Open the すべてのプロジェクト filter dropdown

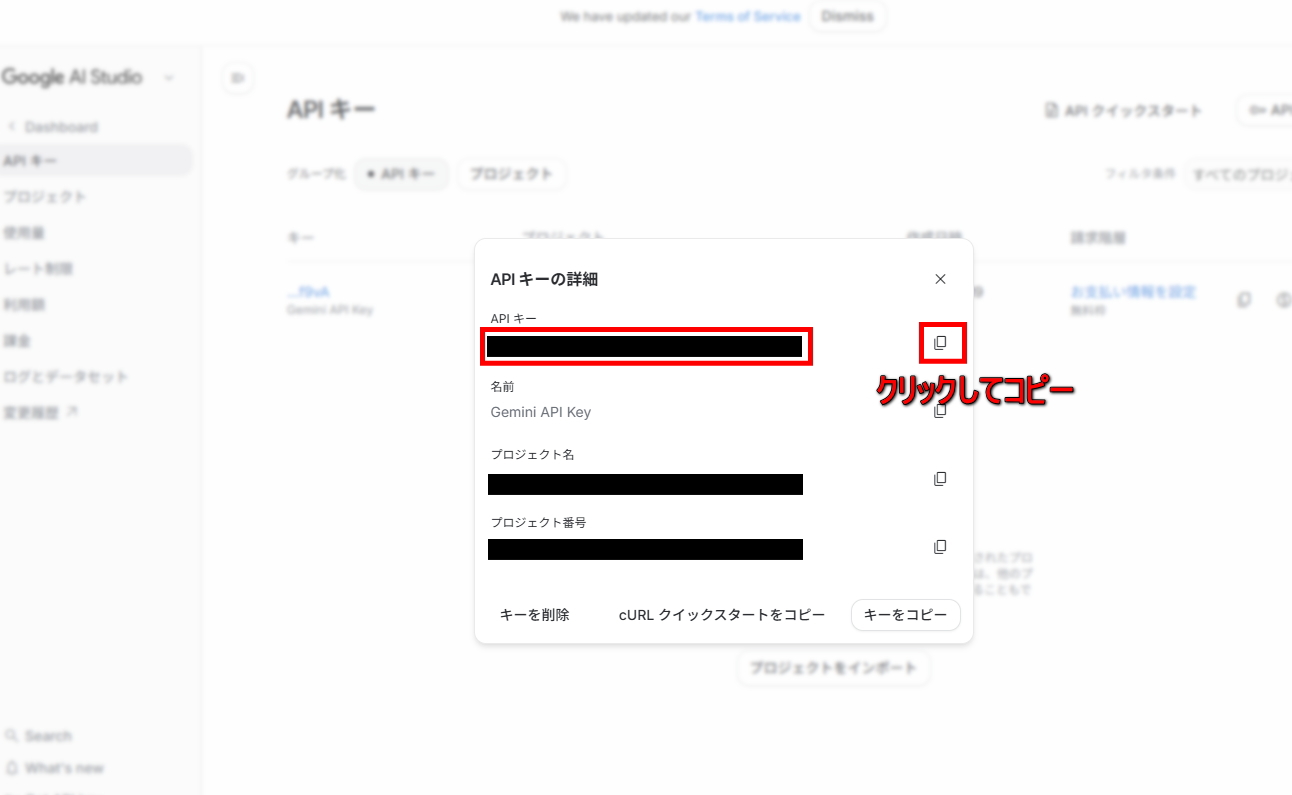[x=1238, y=174]
